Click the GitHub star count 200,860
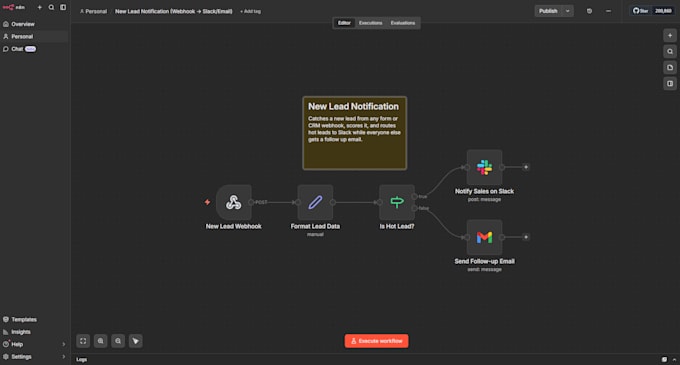 point(663,11)
